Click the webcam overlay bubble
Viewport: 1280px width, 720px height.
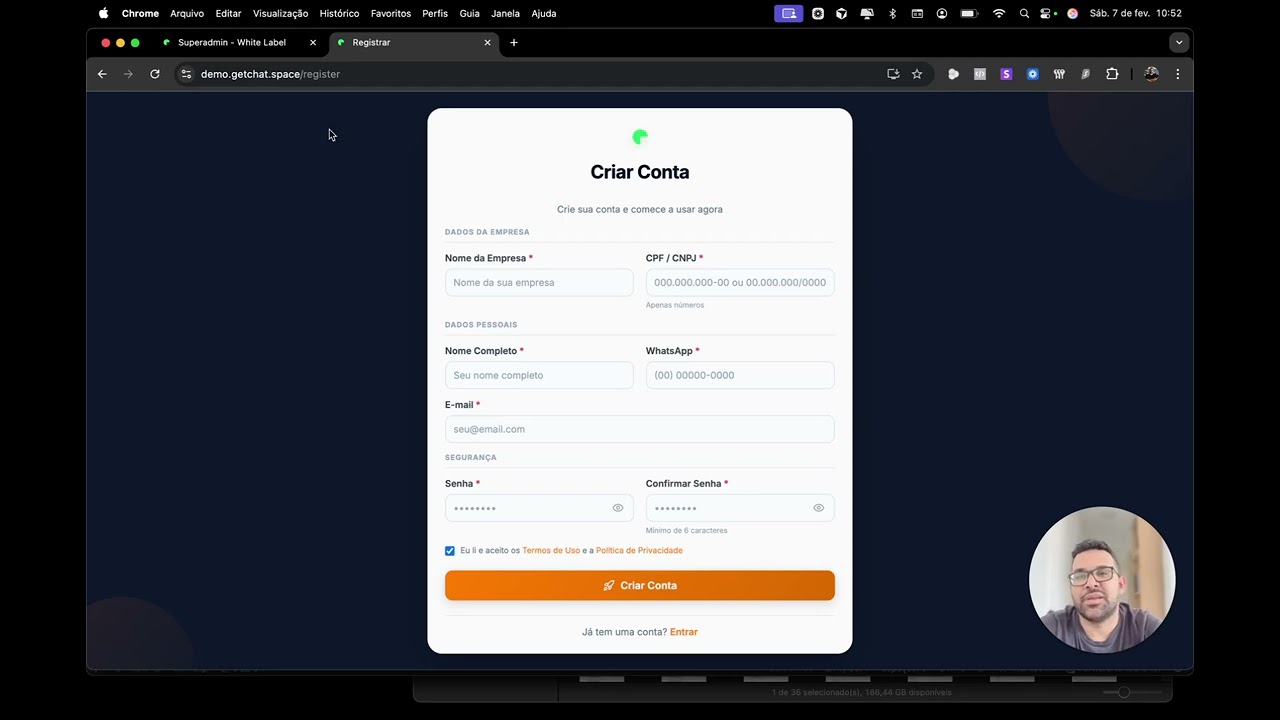click(x=1102, y=580)
